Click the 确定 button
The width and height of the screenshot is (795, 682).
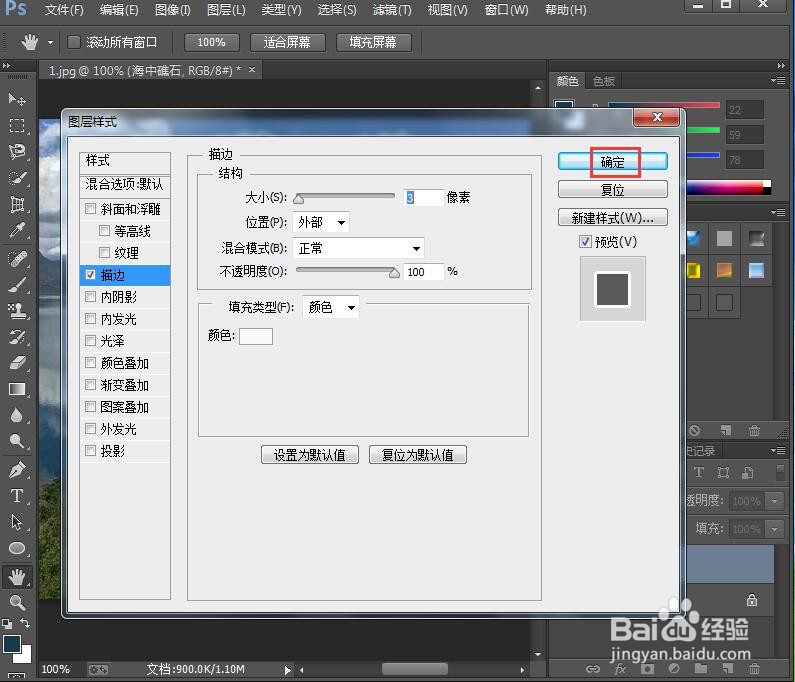tap(612, 162)
